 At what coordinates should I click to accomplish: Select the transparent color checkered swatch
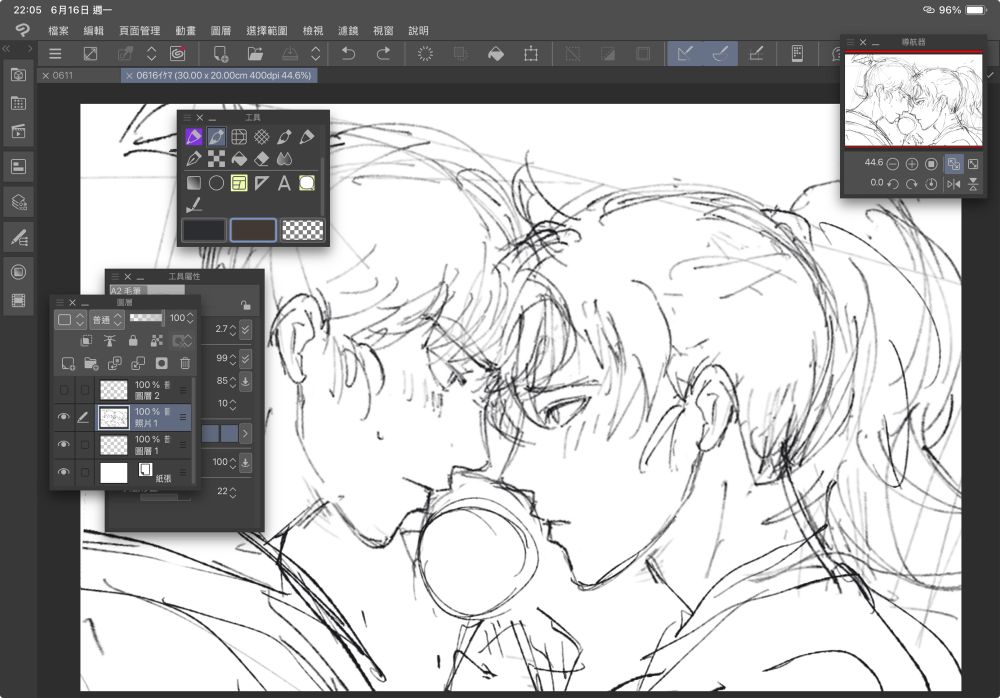click(302, 230)
